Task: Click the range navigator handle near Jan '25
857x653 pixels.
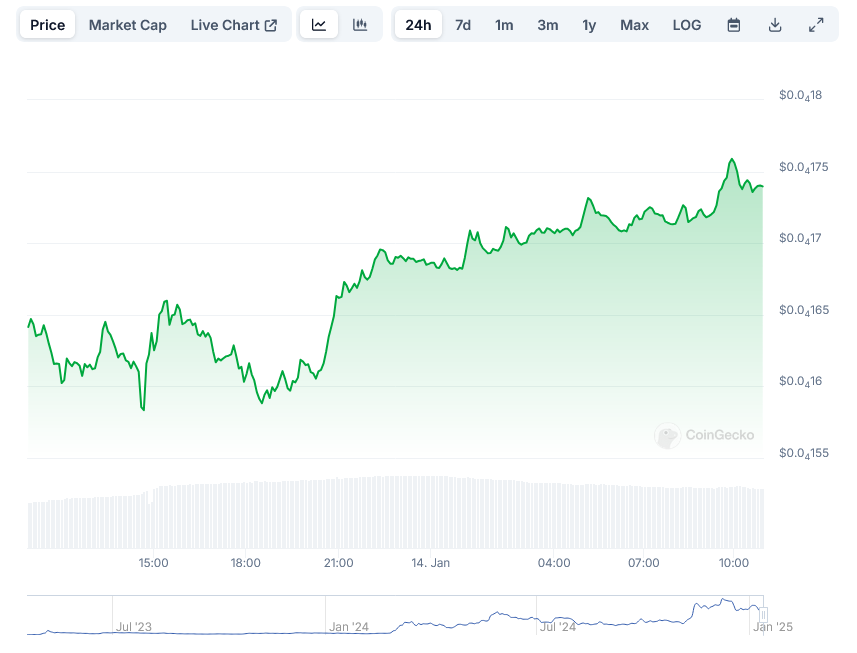Action: (763, 614)
